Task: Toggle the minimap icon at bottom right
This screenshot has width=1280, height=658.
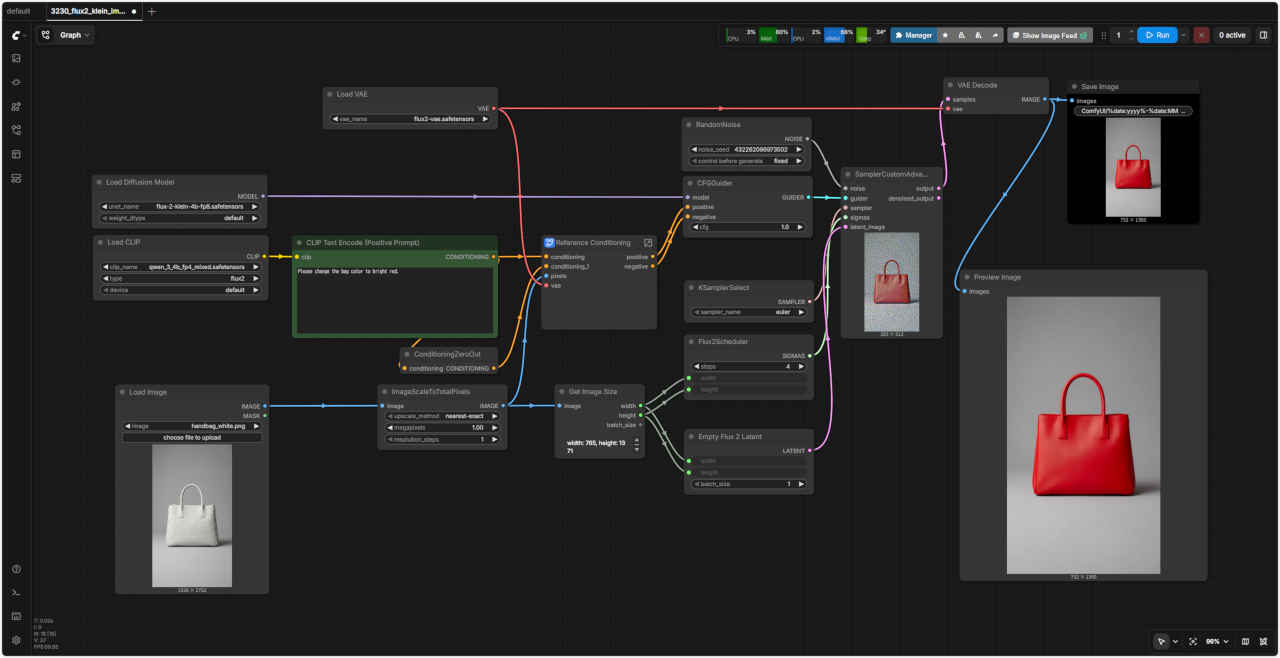Action: pos(1245,641)
